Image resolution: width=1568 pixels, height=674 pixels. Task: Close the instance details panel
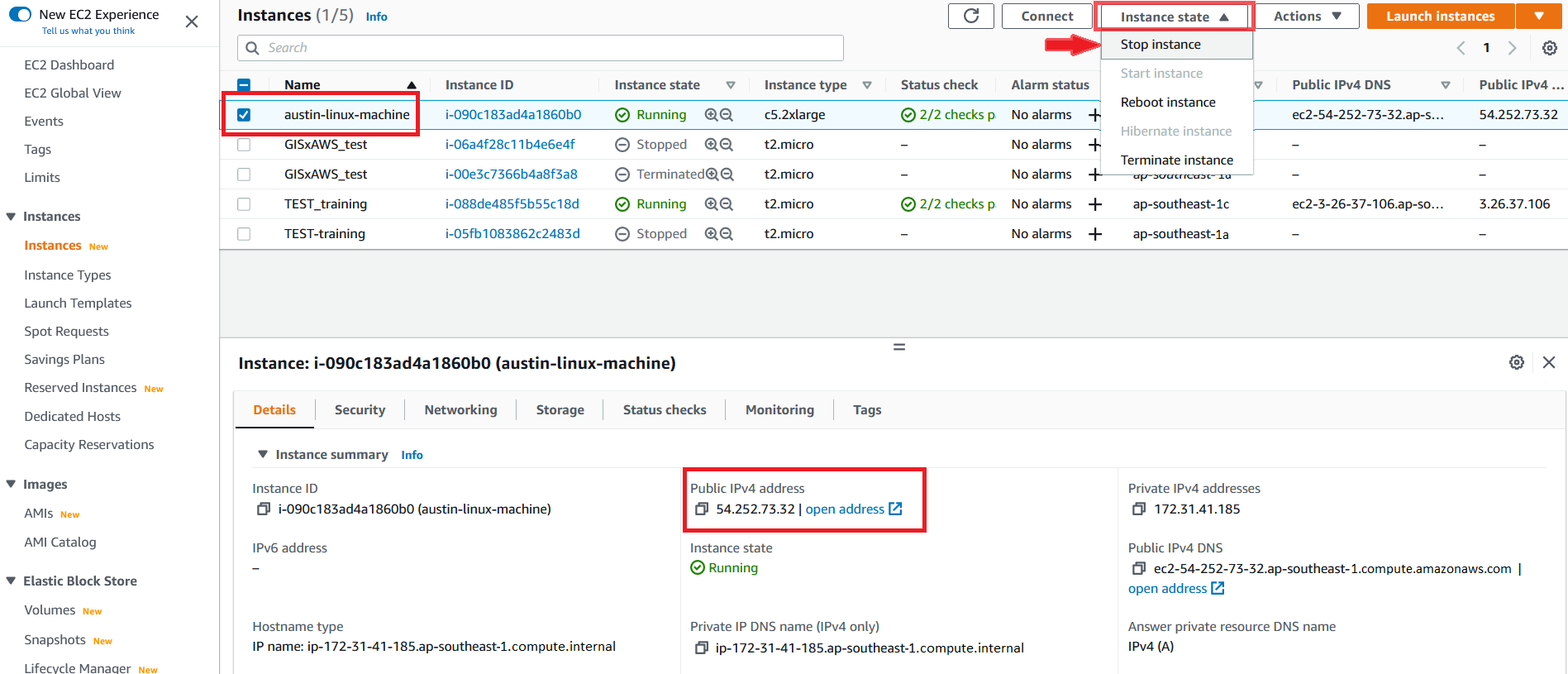pos(1549,362)
